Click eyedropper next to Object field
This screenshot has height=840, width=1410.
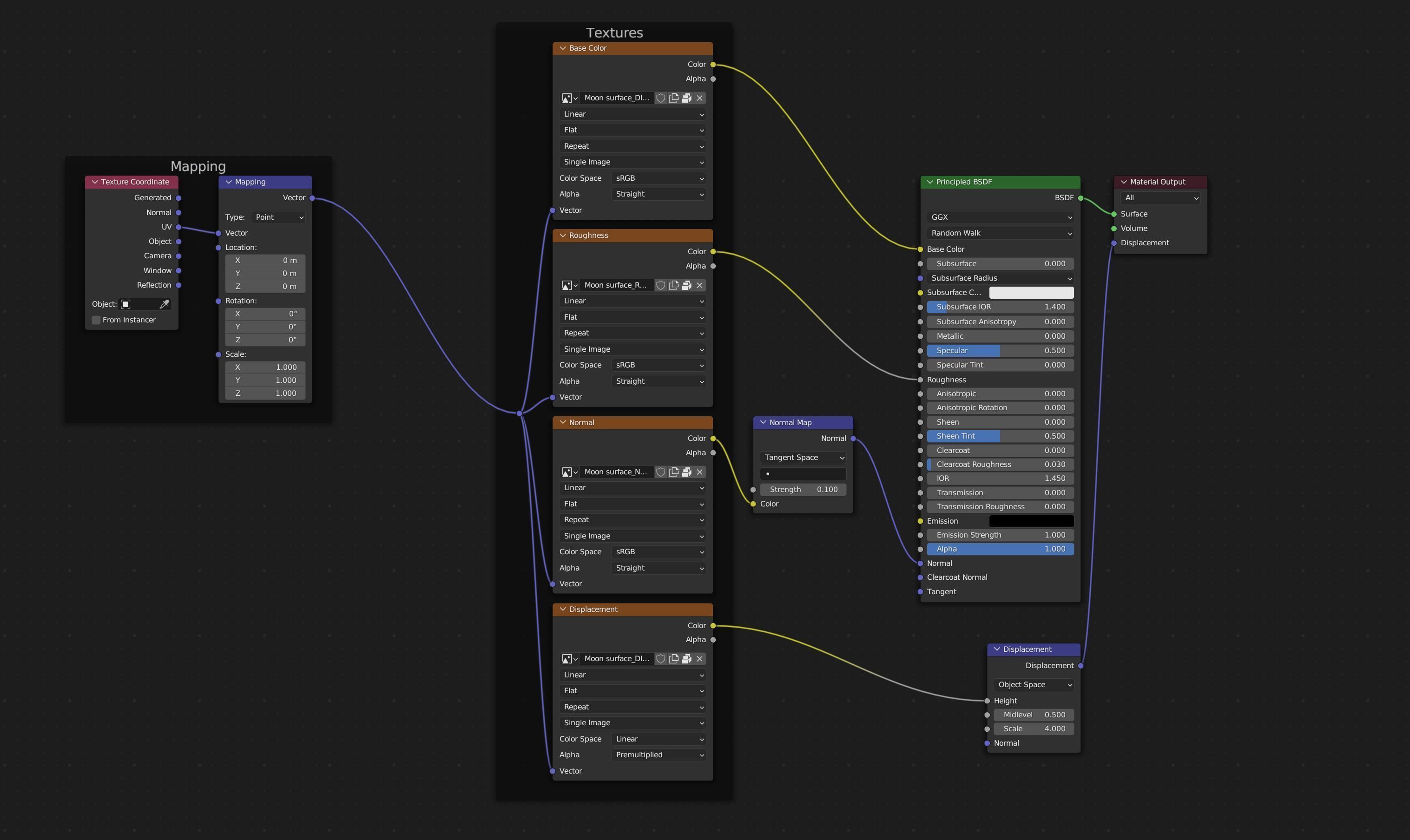coord(164,304)
